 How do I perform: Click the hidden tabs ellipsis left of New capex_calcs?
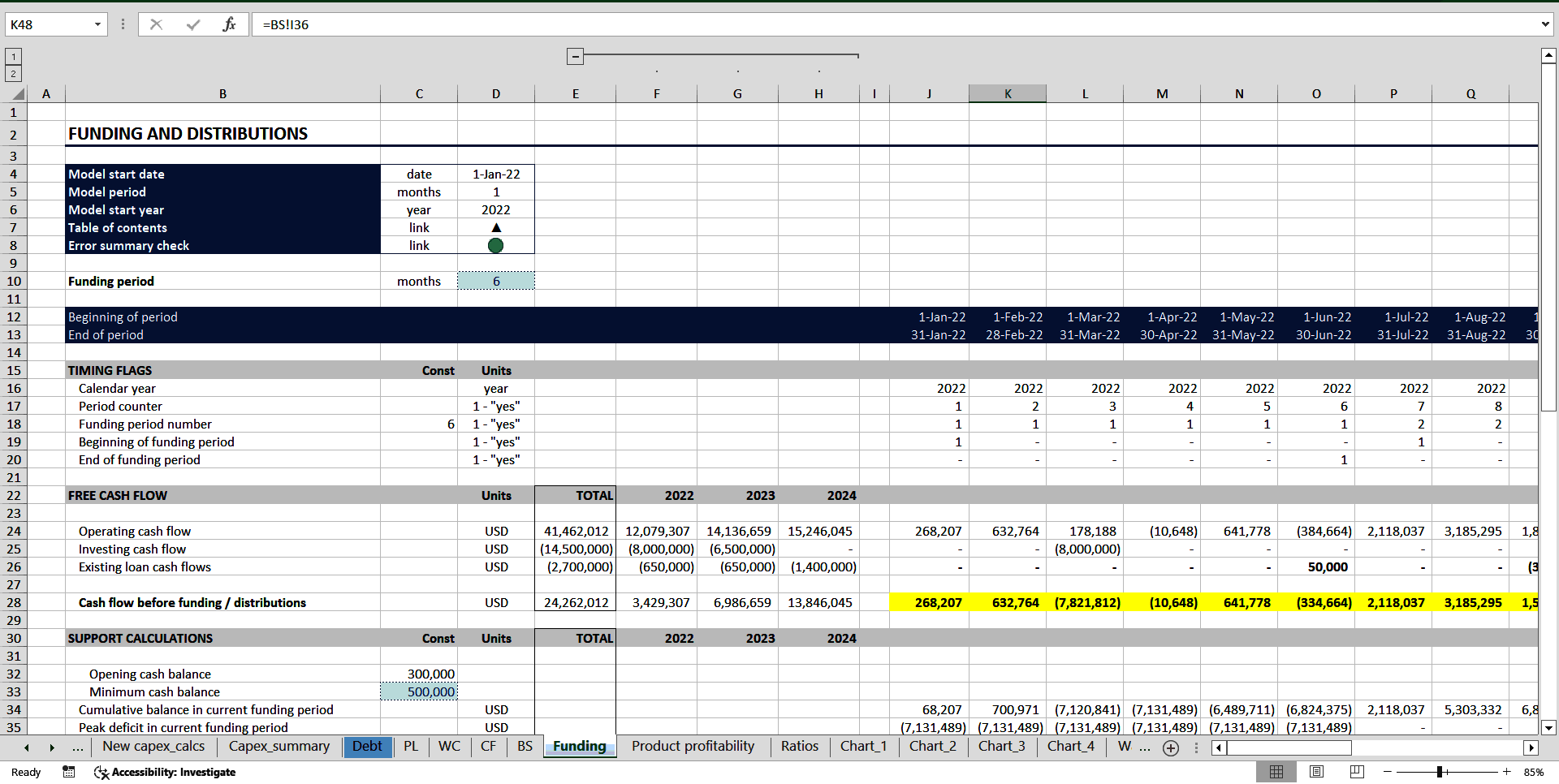pyautogui.click(x=78, y=747)
